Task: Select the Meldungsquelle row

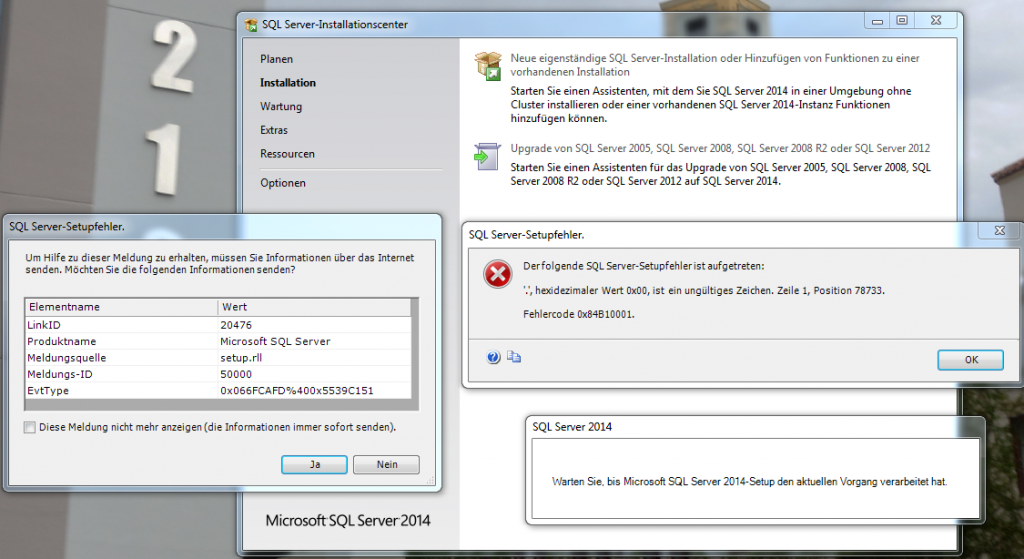Action: 219,357
